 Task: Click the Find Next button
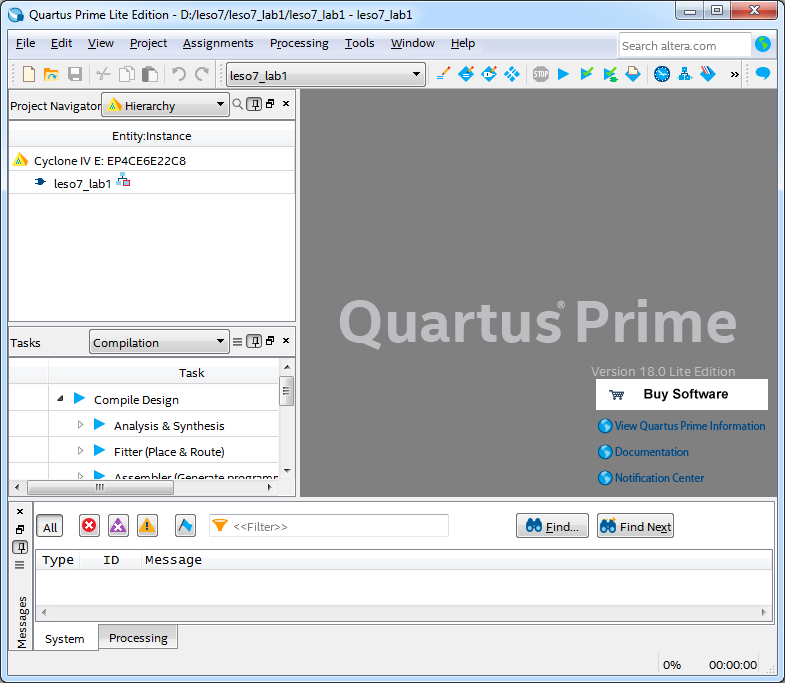click(635, 526)
